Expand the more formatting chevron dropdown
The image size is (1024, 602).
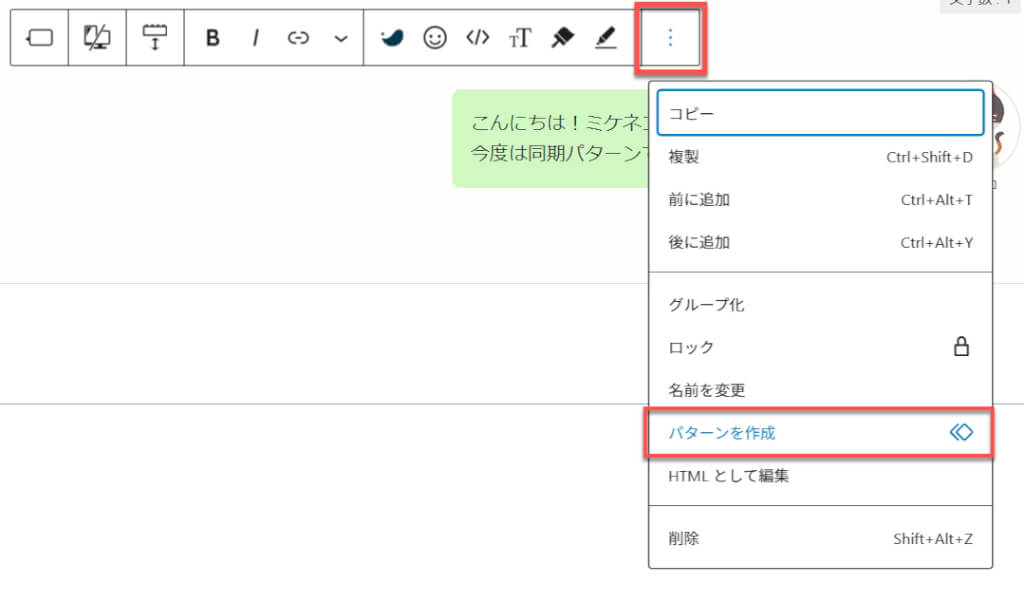point(341,38)
